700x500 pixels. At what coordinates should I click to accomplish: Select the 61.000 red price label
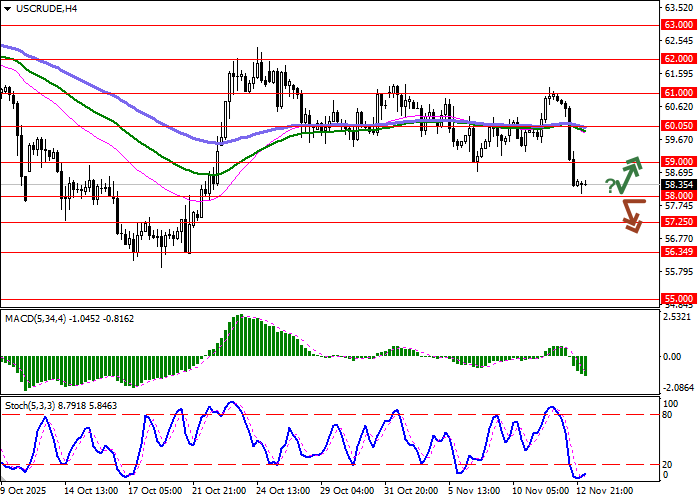(678, 93)
